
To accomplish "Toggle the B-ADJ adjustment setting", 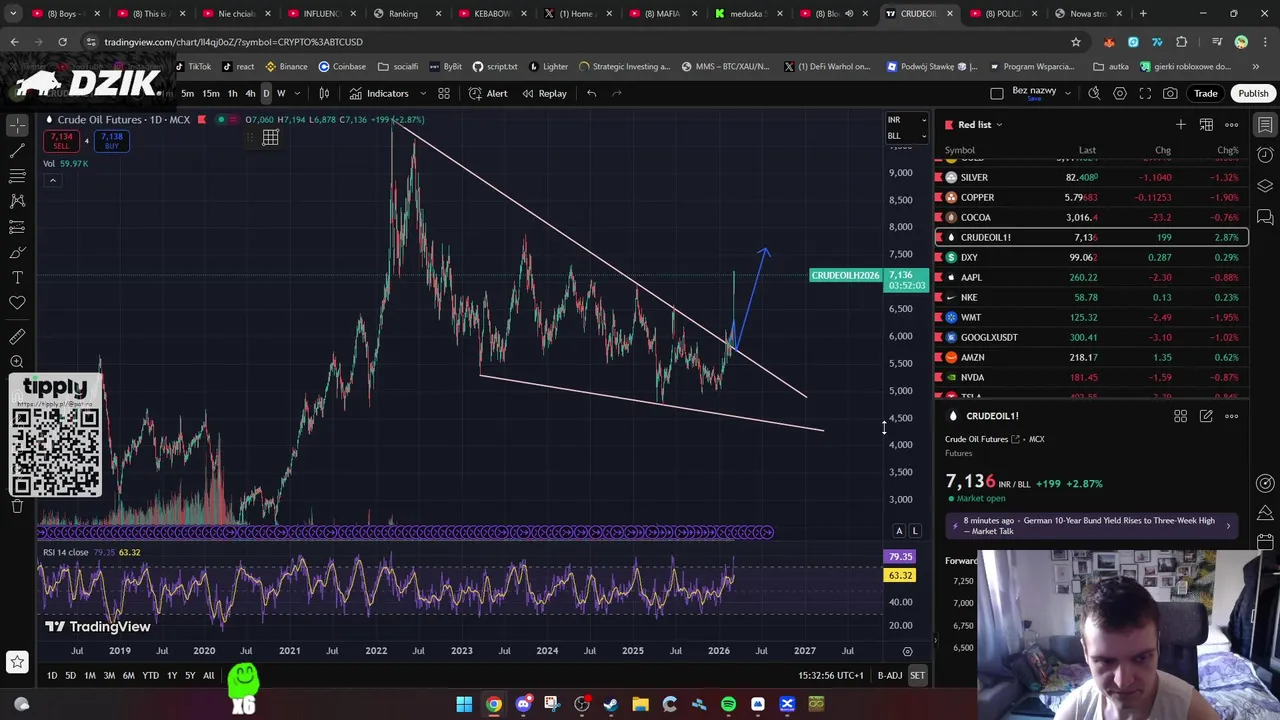I will point(889,676).
